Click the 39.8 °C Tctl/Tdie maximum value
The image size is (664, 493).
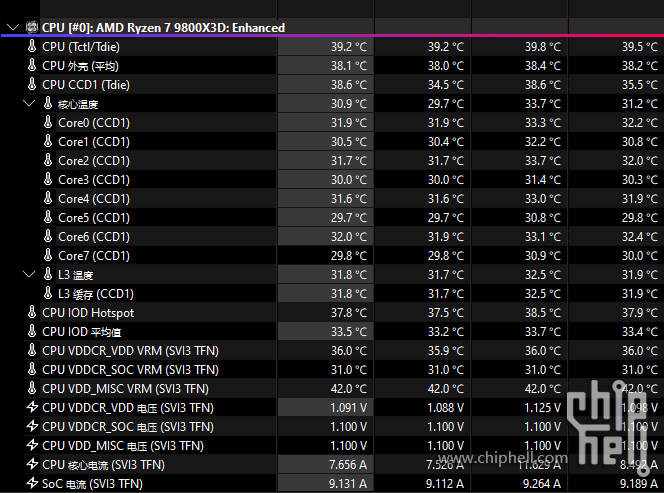click(543, 47)
